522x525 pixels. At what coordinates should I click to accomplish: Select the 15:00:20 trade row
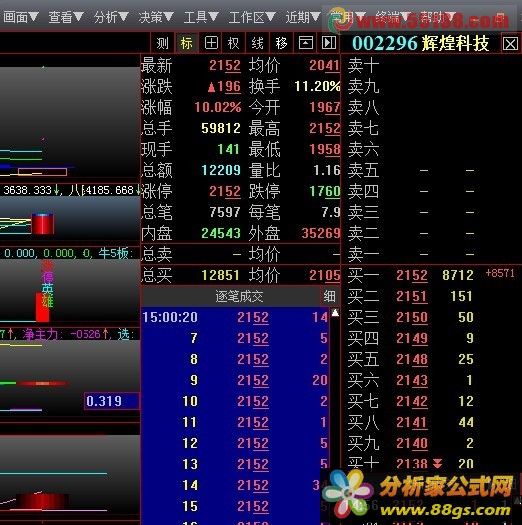(x=235, y=317)
